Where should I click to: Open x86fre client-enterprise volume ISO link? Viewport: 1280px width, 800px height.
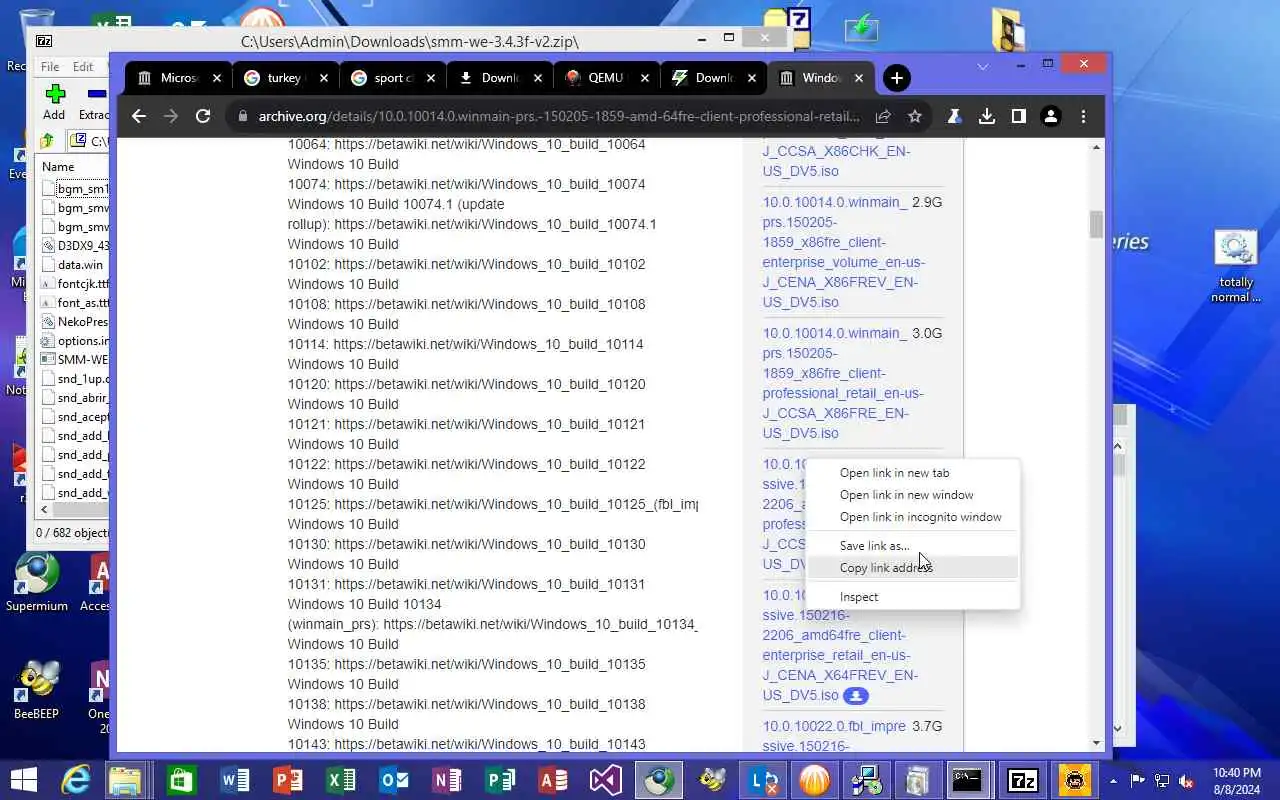point(843,252)
